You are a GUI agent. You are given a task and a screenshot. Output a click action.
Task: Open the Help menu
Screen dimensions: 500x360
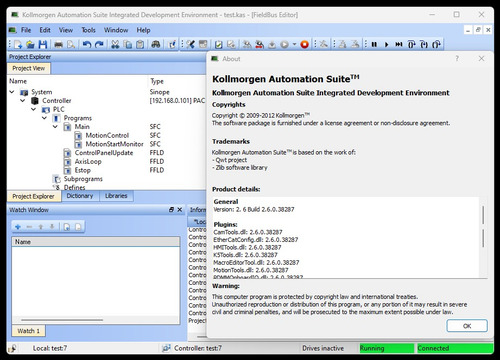pyautogui.click(x=143, y=30)
